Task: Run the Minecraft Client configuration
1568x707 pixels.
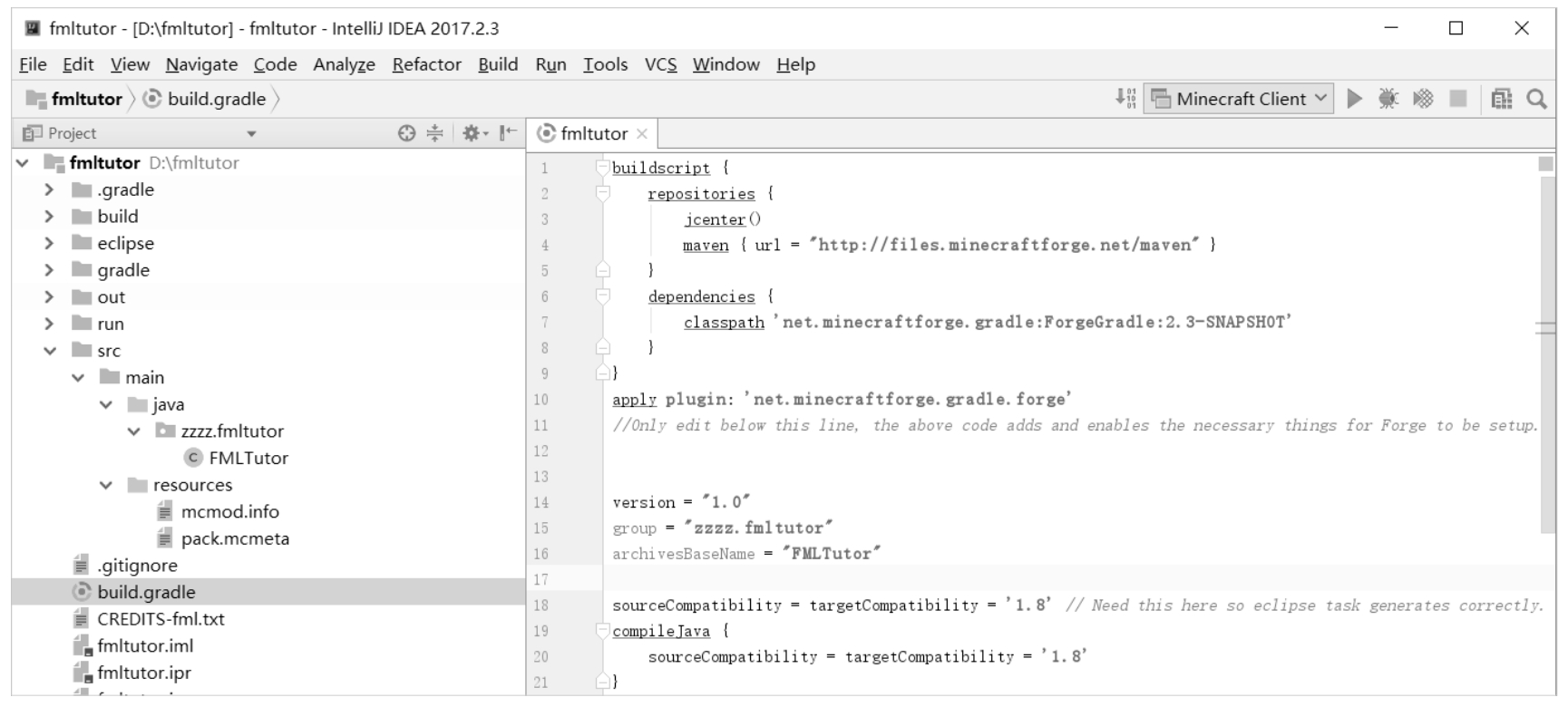Action: 1354,99
